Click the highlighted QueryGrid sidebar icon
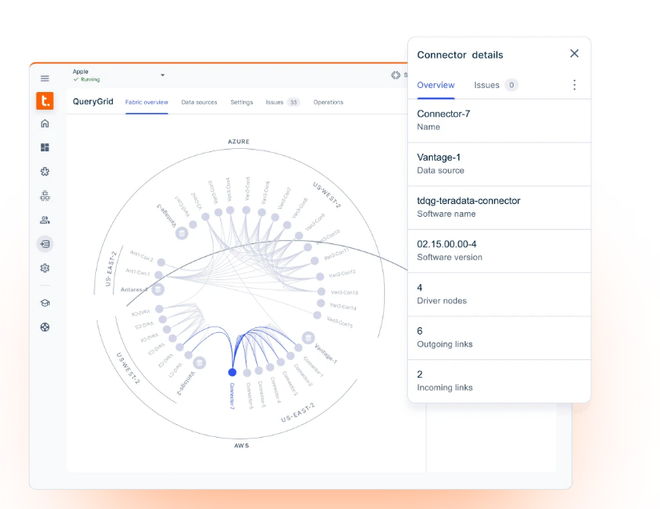 45,244
